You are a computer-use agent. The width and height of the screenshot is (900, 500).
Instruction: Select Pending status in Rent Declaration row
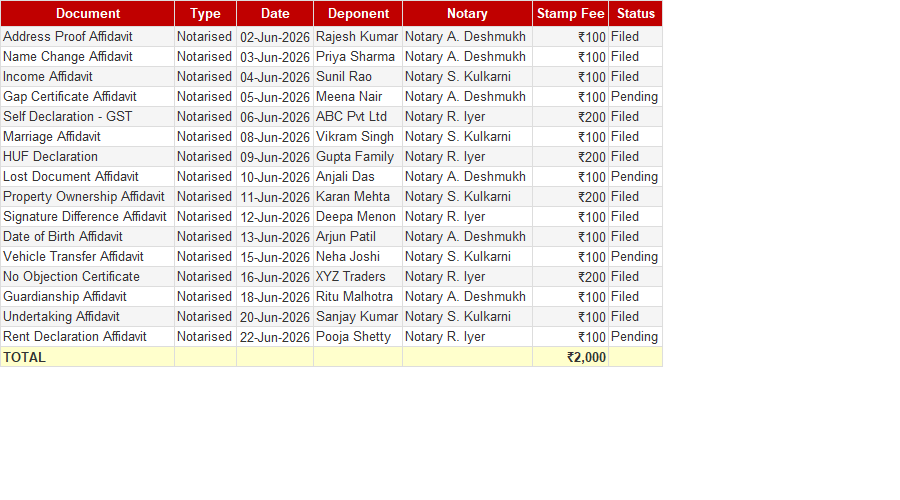click(635, 337)
